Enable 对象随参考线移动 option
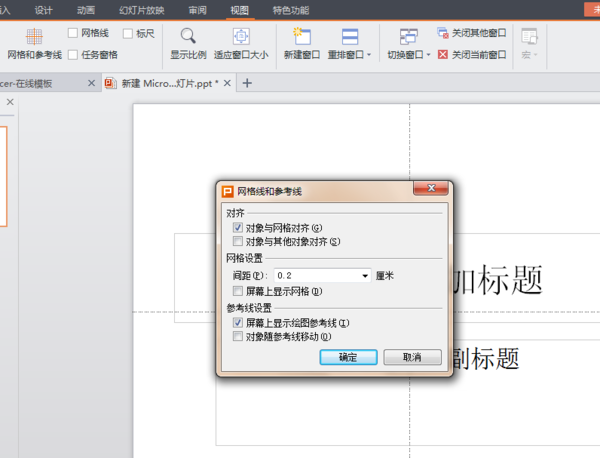 (238, 336)
